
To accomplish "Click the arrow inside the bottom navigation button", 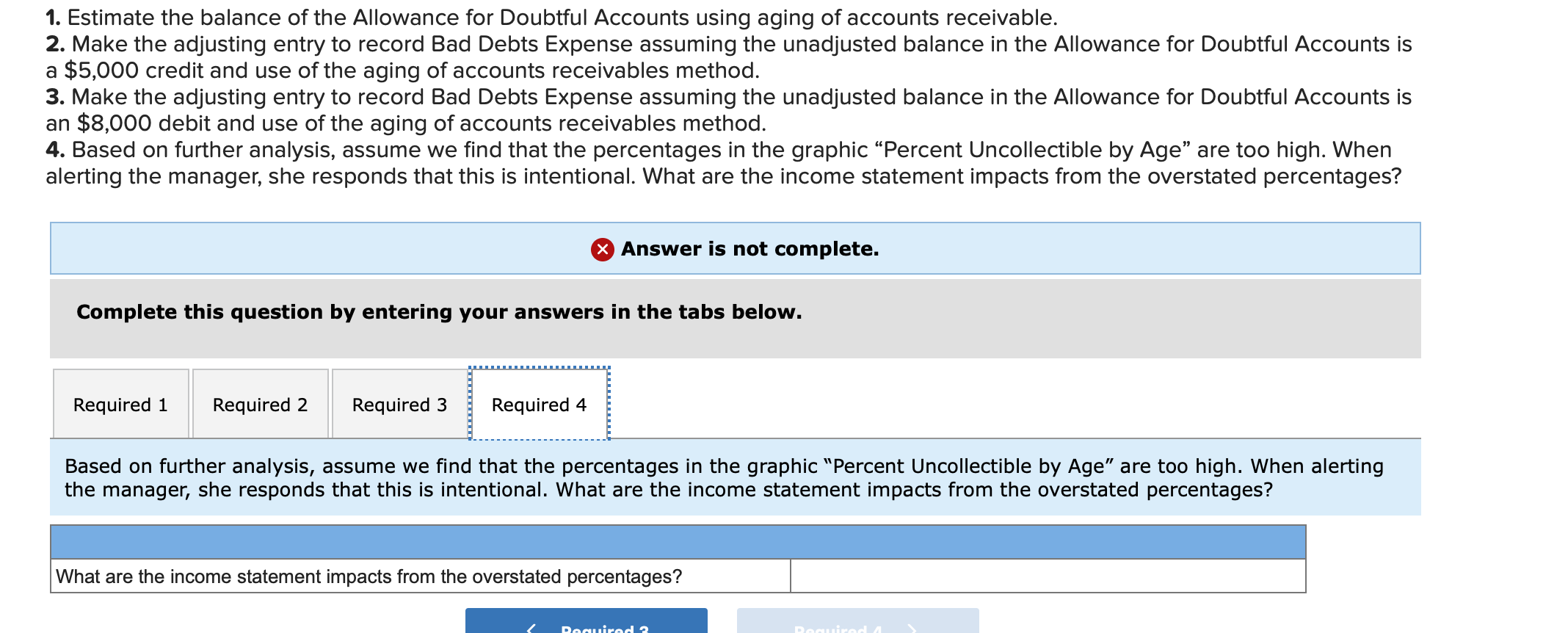I will (531, 628).
